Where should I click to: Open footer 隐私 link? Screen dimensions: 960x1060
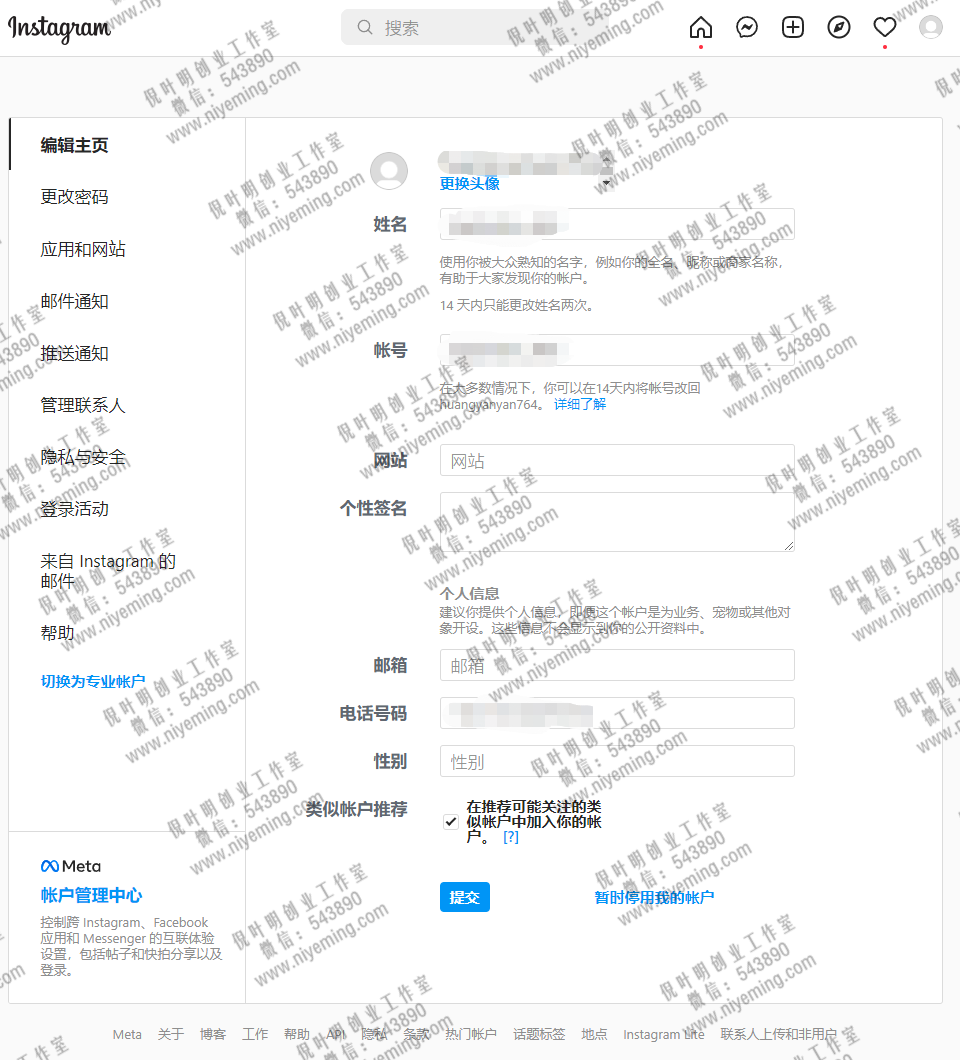pyautogui.click(x=374, y=1034)
